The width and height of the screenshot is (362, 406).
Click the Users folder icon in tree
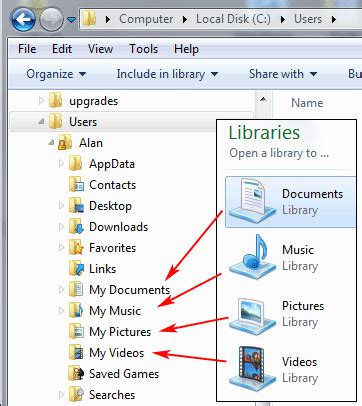pyautogui.click(x=55, y=121)
